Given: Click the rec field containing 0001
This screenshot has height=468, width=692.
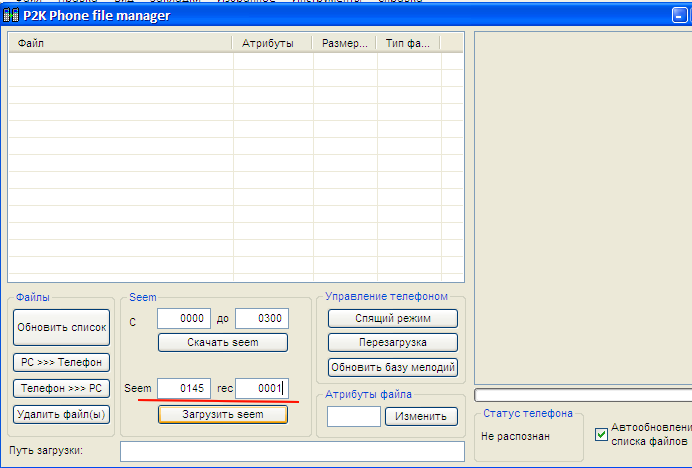Looking at the screenshot, I should point(262,389).
